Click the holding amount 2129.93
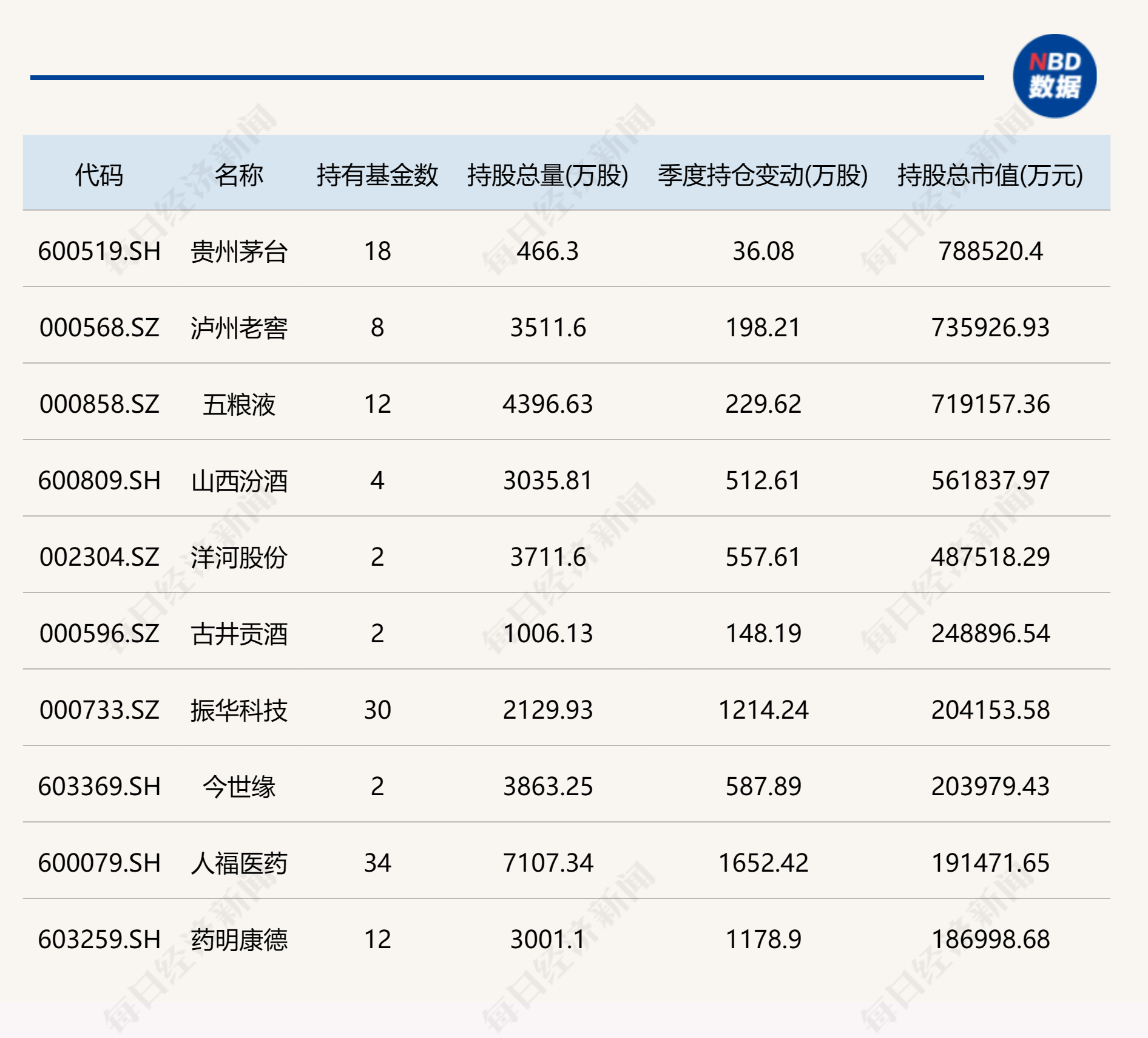Screen dimensions: 1148x1038 tap(548, 710)
